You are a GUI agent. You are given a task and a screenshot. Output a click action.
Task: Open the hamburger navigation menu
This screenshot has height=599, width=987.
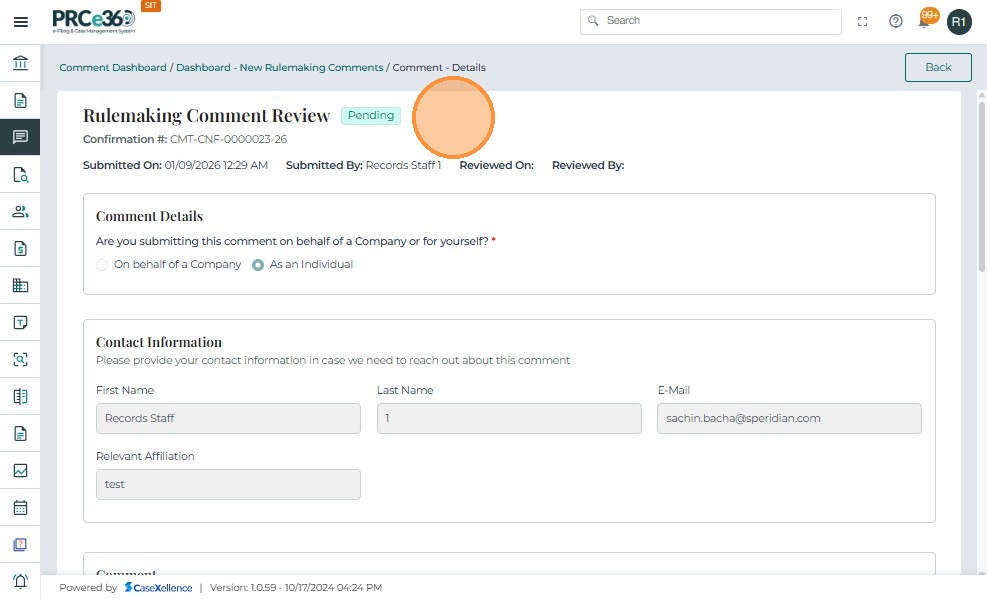pos(21,22)
